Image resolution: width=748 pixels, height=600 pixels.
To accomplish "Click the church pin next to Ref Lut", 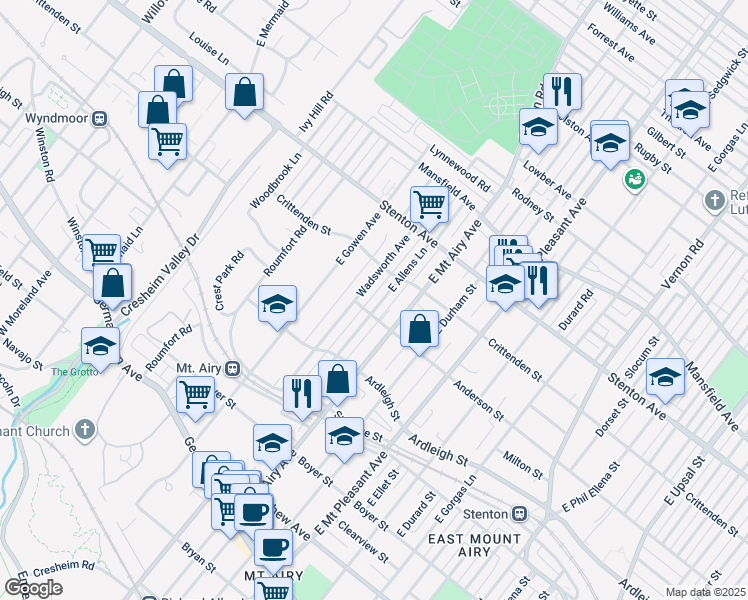I will 715,201.
